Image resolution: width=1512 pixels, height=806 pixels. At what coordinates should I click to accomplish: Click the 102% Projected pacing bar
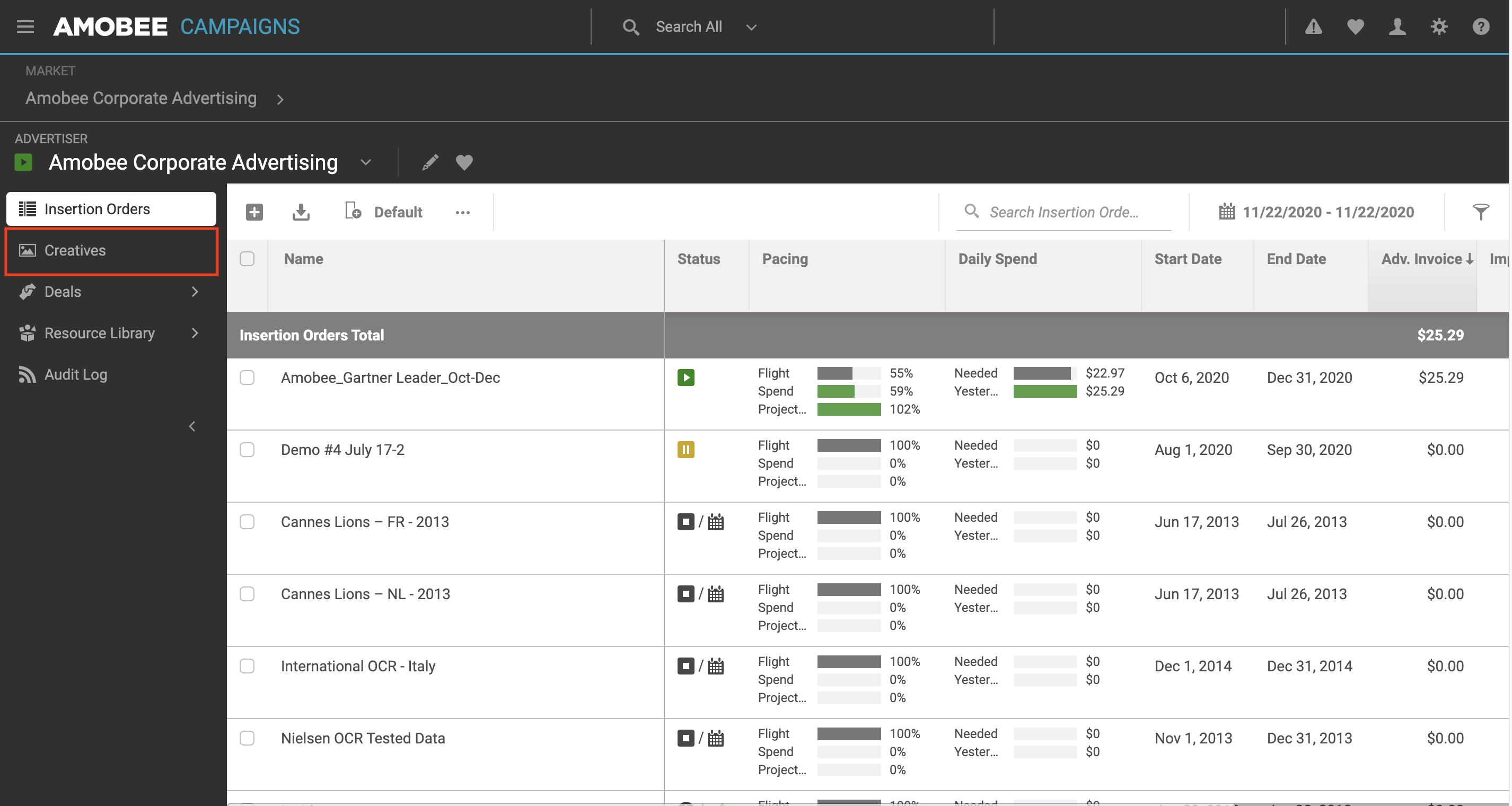coord(849,409)
